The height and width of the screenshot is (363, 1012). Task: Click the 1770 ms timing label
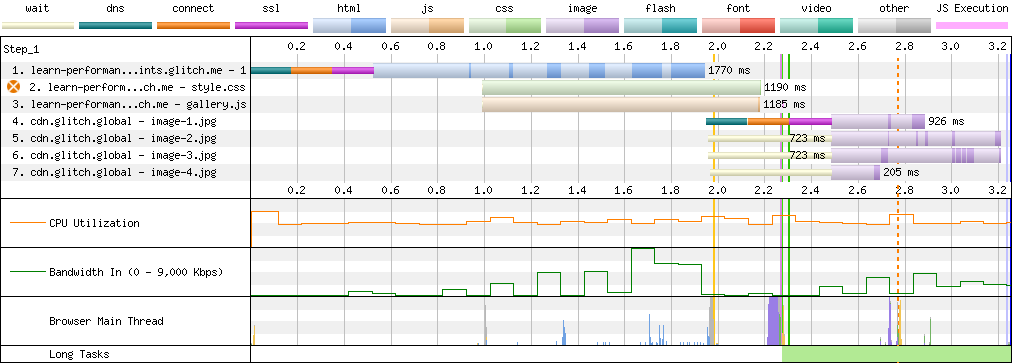[729, 70]
